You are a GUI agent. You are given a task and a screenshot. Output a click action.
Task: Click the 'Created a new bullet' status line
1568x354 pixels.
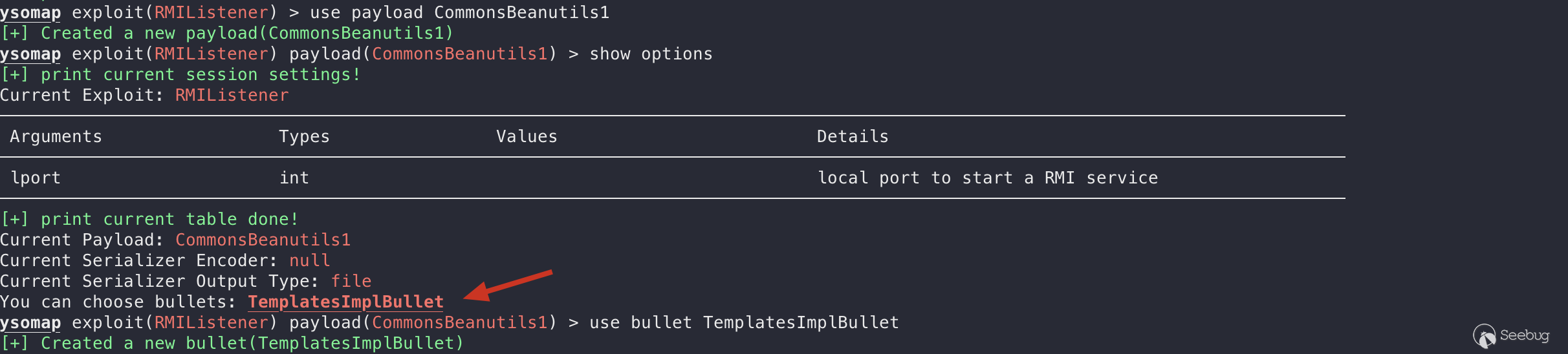[x=232, y=343]
